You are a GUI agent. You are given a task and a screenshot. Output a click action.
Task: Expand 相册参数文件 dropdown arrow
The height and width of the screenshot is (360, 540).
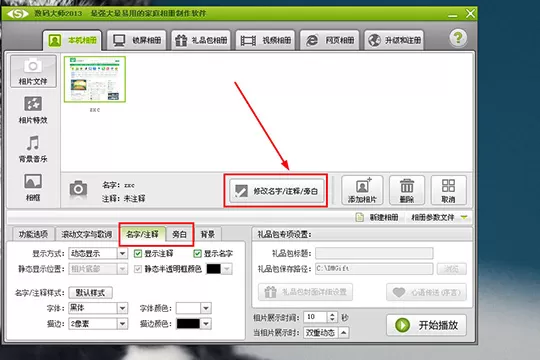point(464,217)
